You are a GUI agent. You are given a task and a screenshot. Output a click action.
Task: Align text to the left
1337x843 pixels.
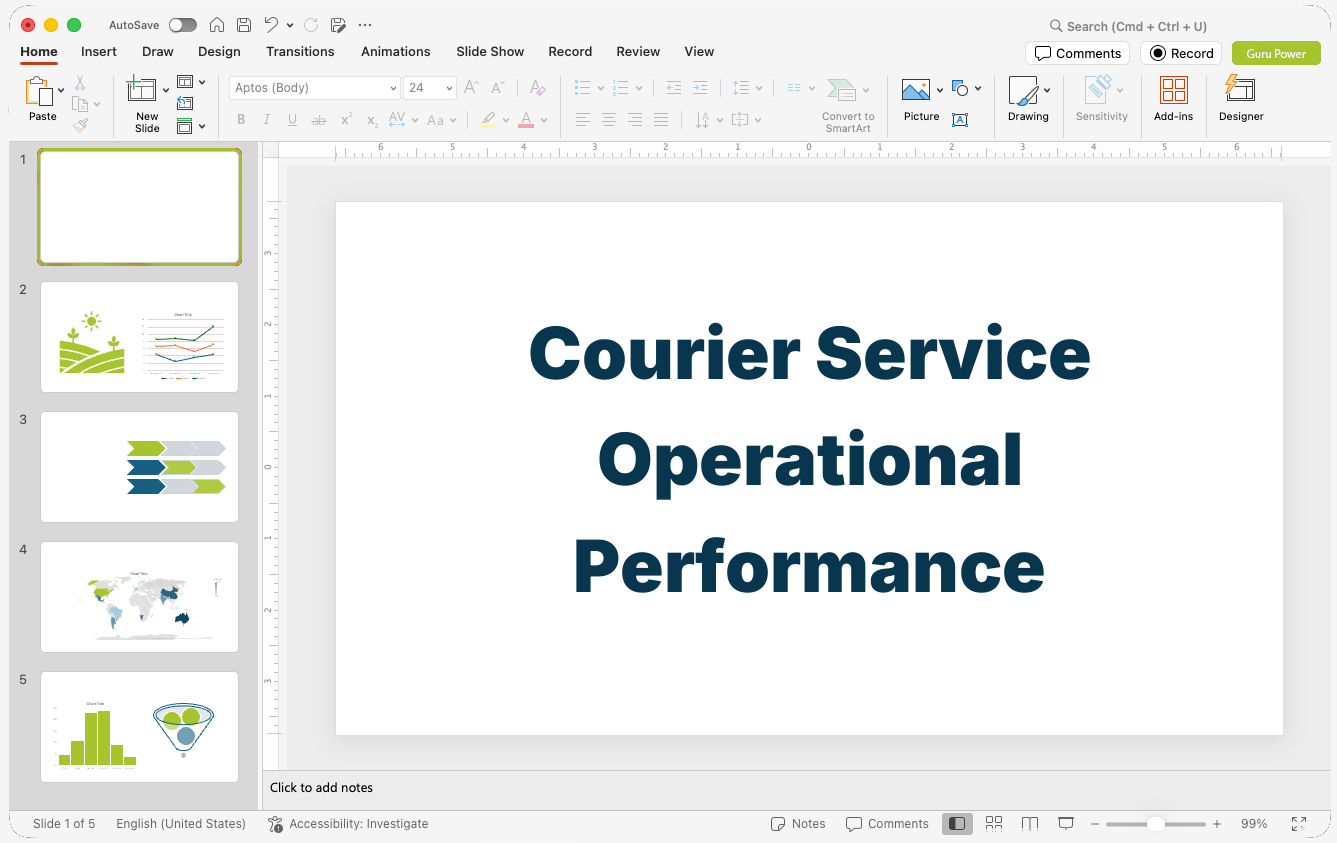(583, 120)
